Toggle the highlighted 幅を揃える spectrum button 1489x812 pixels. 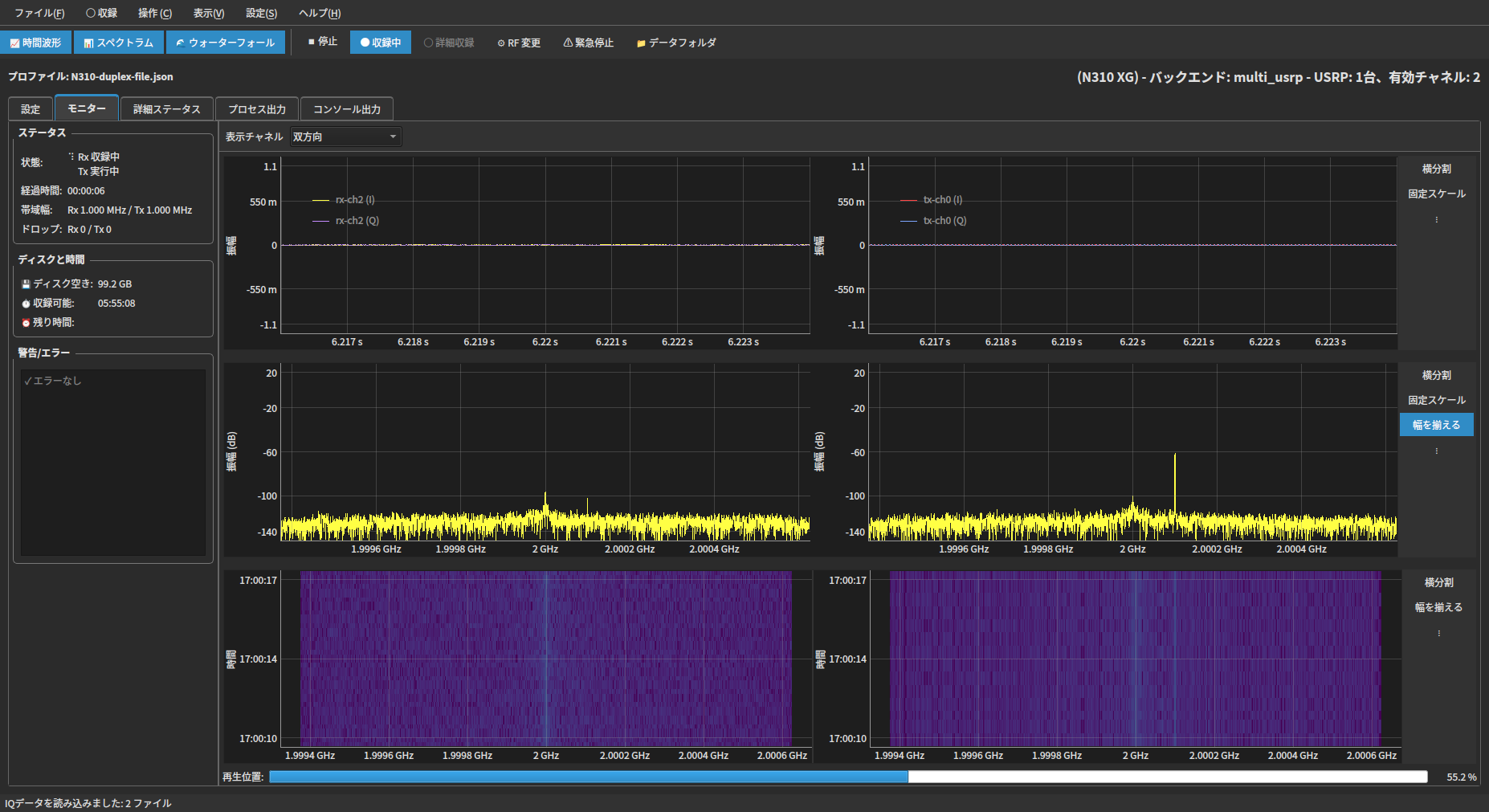tap(1437, 425)
